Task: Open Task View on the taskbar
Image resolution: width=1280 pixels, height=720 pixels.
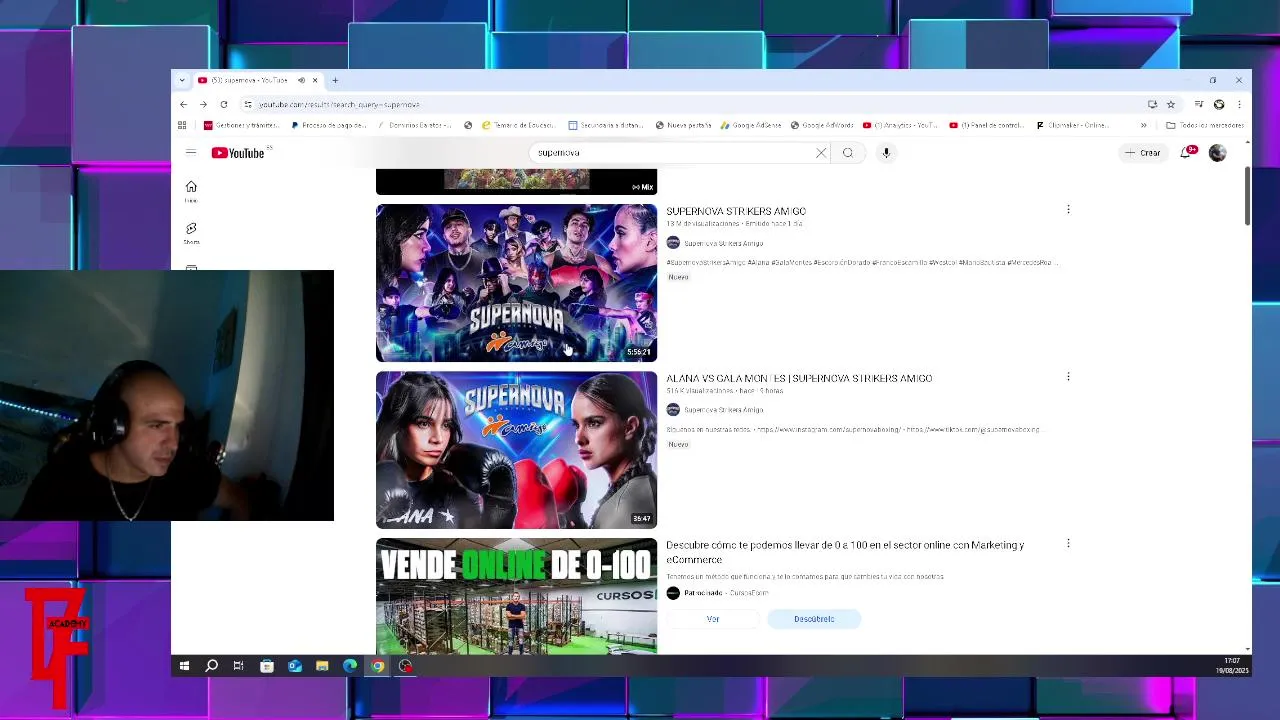Action: pyautogui.click(x=238, y=666)
